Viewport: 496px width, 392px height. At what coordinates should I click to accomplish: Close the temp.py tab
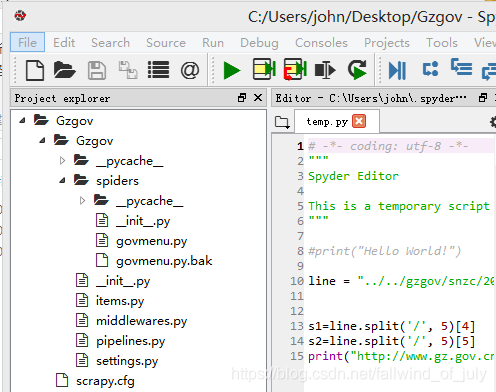point(359,121)
